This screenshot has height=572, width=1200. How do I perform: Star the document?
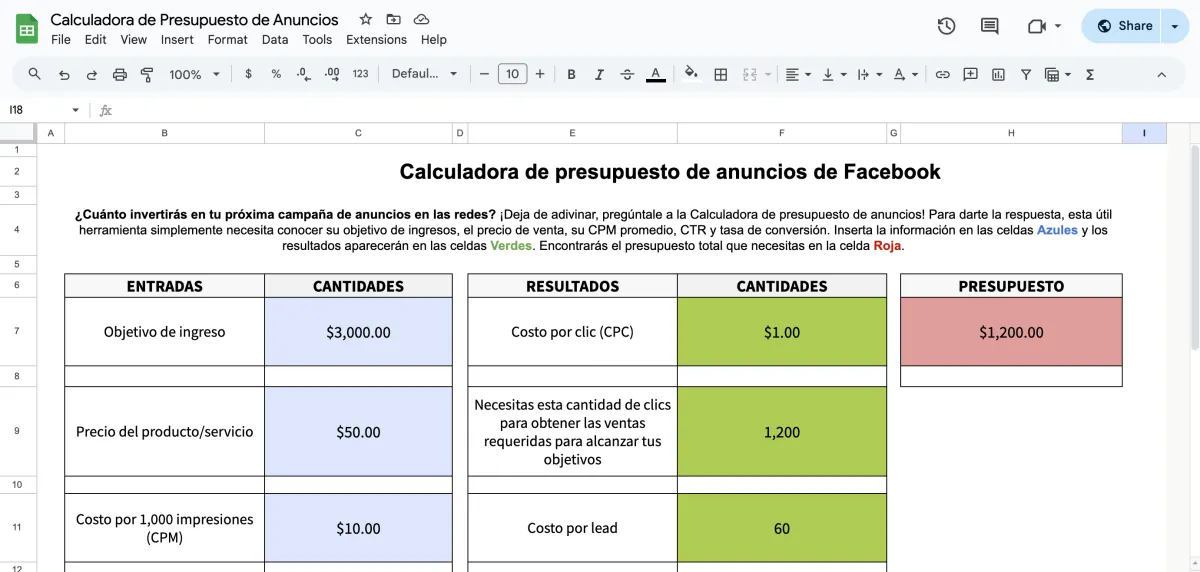(x=365, y=19)
